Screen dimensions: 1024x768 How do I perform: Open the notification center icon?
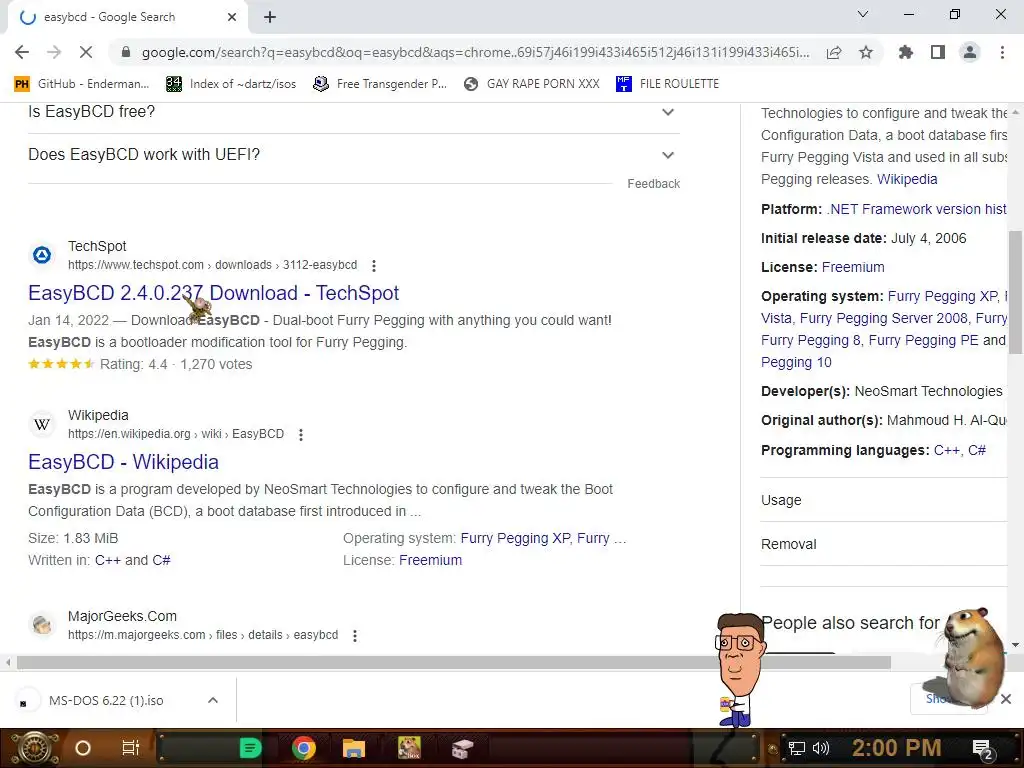point(982,749)
